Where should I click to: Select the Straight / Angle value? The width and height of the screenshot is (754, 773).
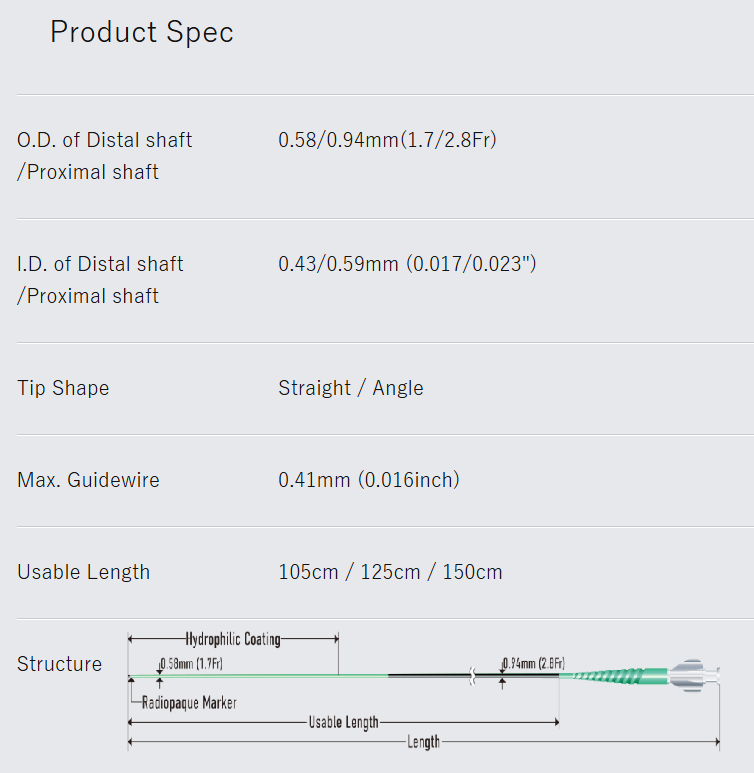point(350,388)
